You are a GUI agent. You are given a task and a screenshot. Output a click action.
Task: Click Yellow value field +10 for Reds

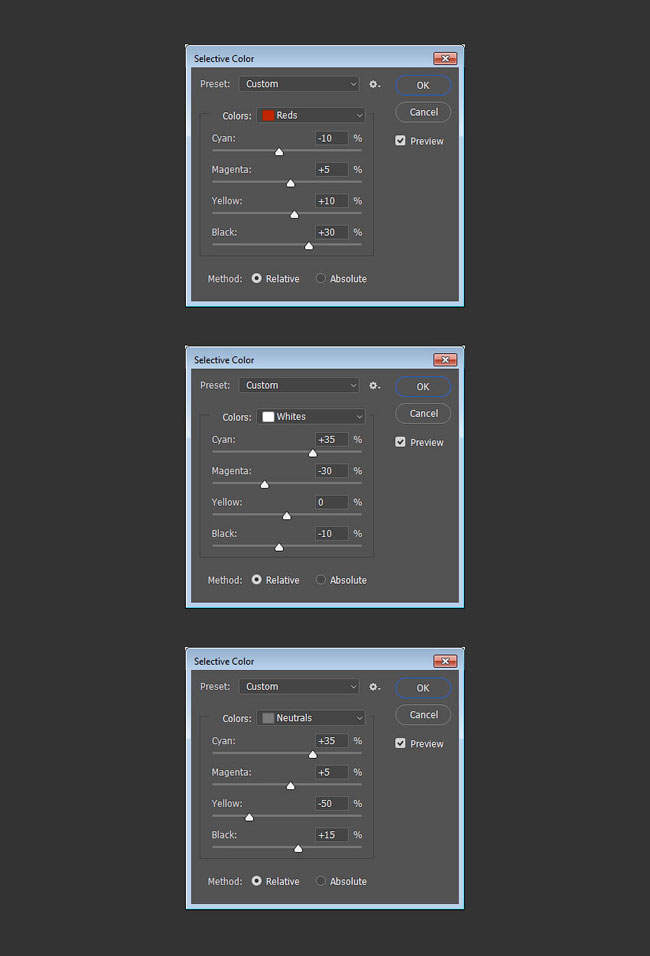(x=332, y=201)
